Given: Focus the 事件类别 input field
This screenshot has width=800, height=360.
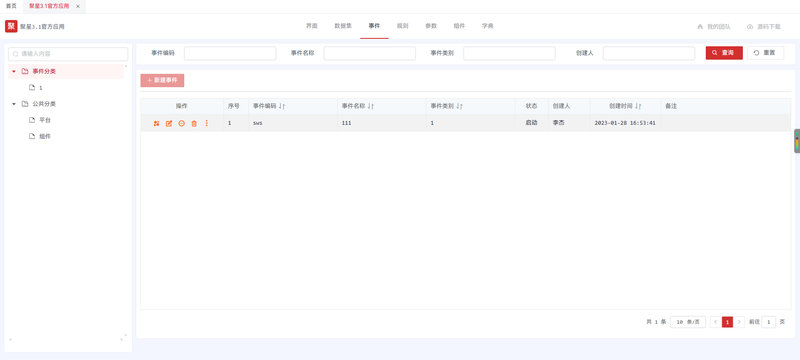Looking at the screenshot, I should 509,53.
